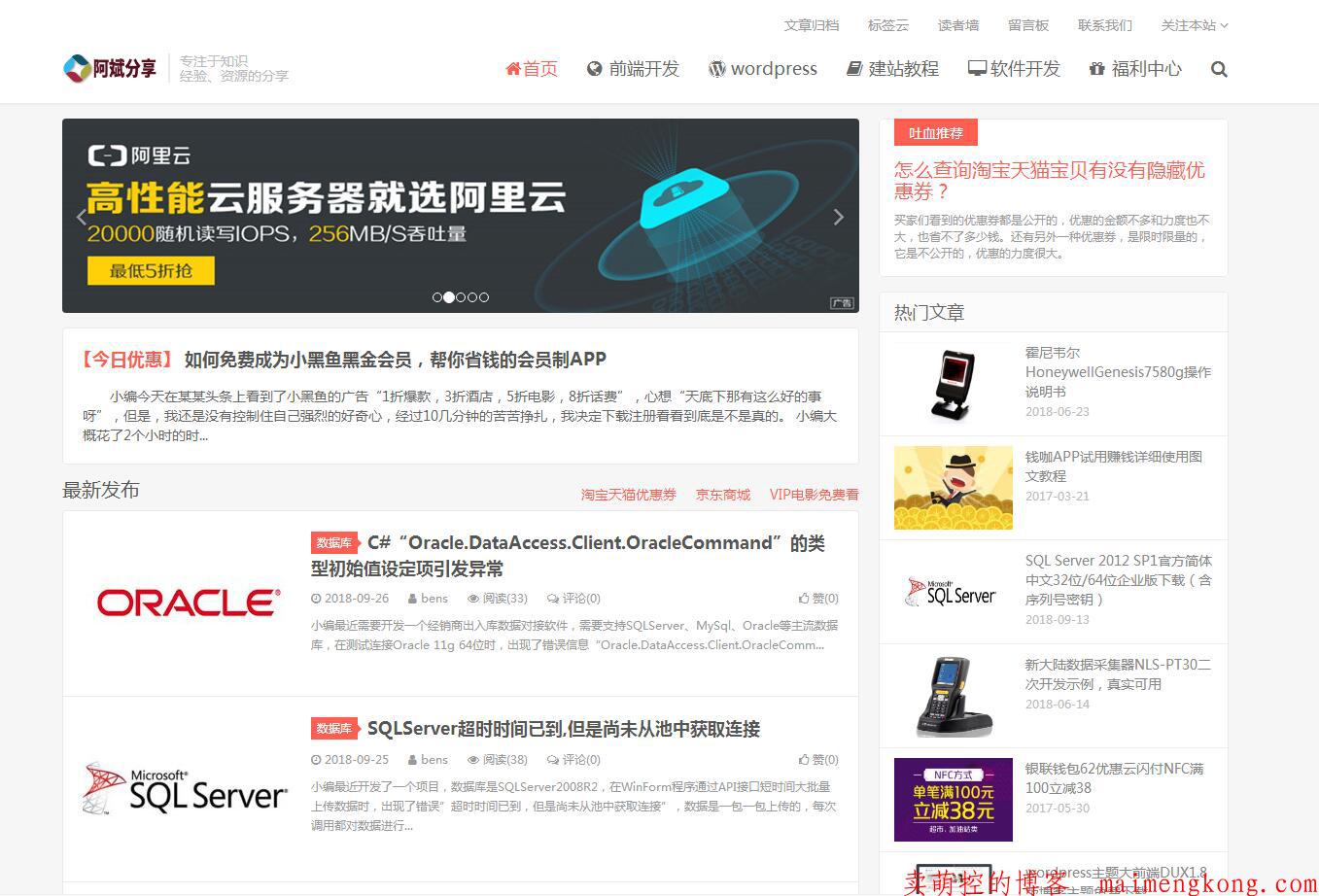Screen dimensions: 1319x896
Task: Expand the 关注本站 dropdown
Action: click(1194, 25)
